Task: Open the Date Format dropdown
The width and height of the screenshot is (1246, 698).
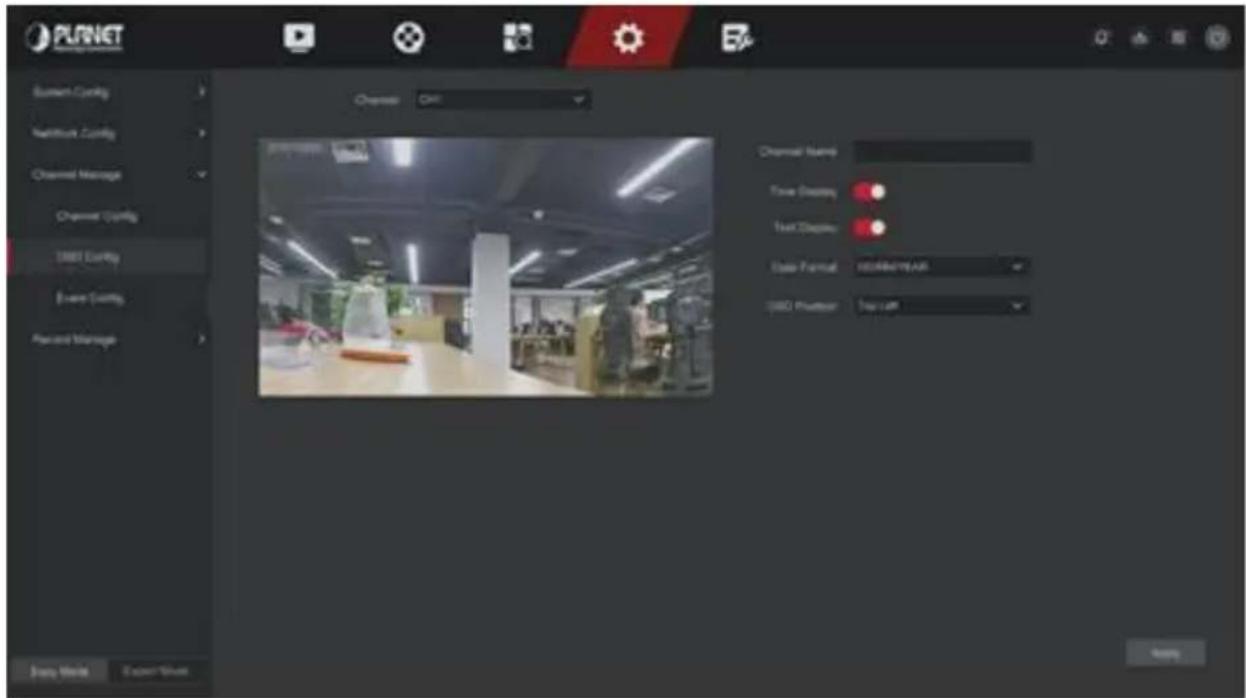Action: 941,267
